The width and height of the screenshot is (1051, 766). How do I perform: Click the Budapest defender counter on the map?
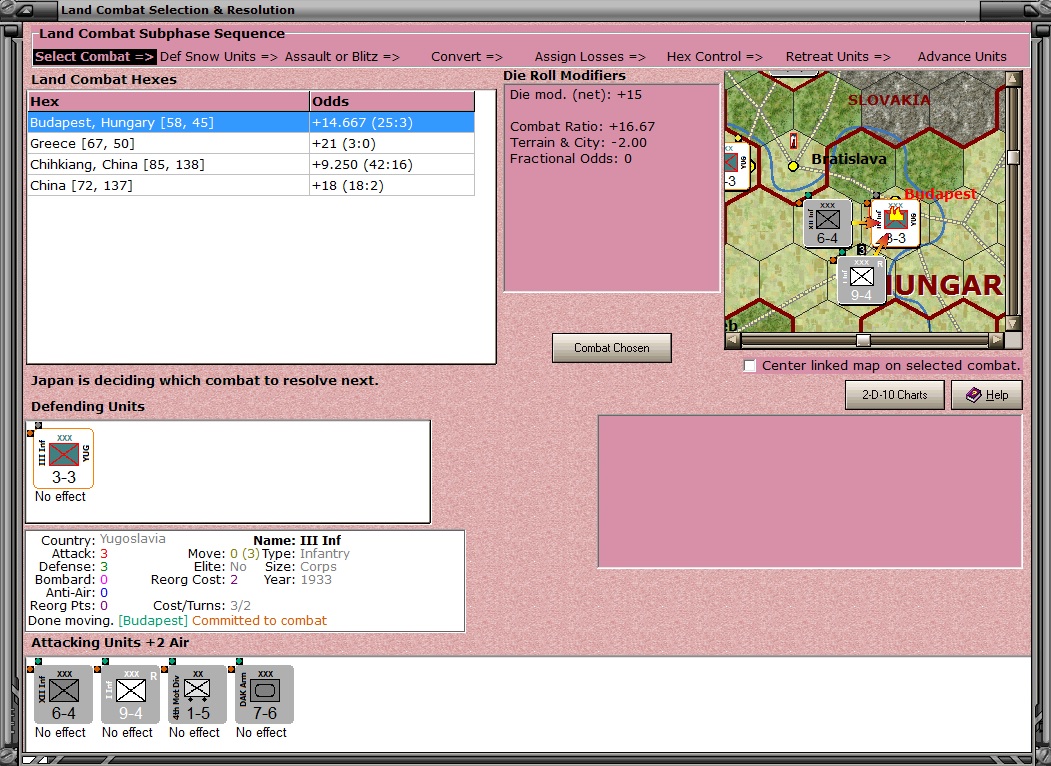click(895, 223)
